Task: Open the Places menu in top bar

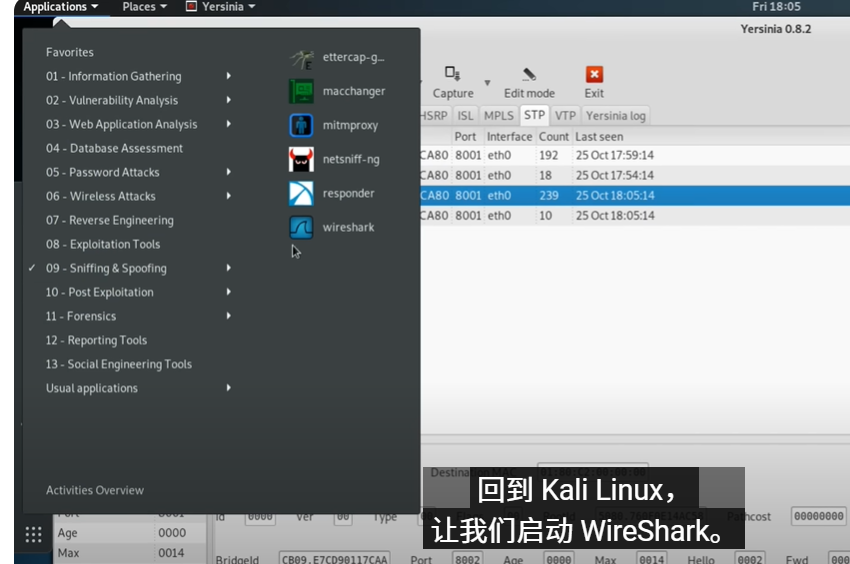Action: tap(144, 7)
